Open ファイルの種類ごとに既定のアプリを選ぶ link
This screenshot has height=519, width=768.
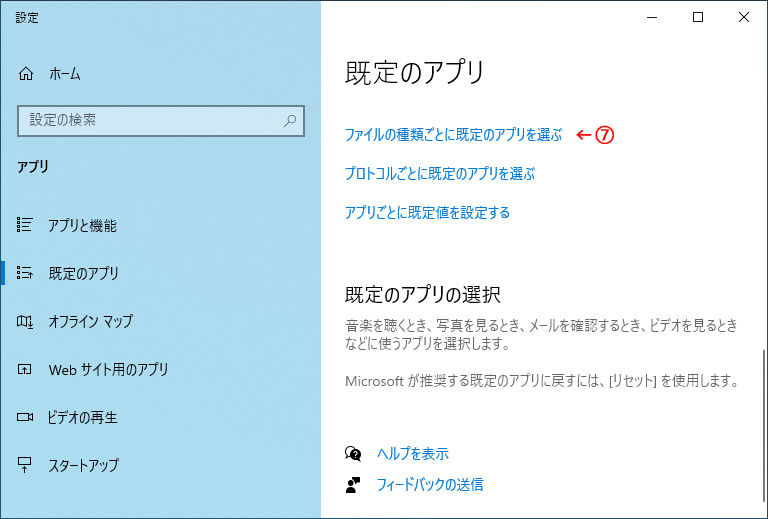454,135
